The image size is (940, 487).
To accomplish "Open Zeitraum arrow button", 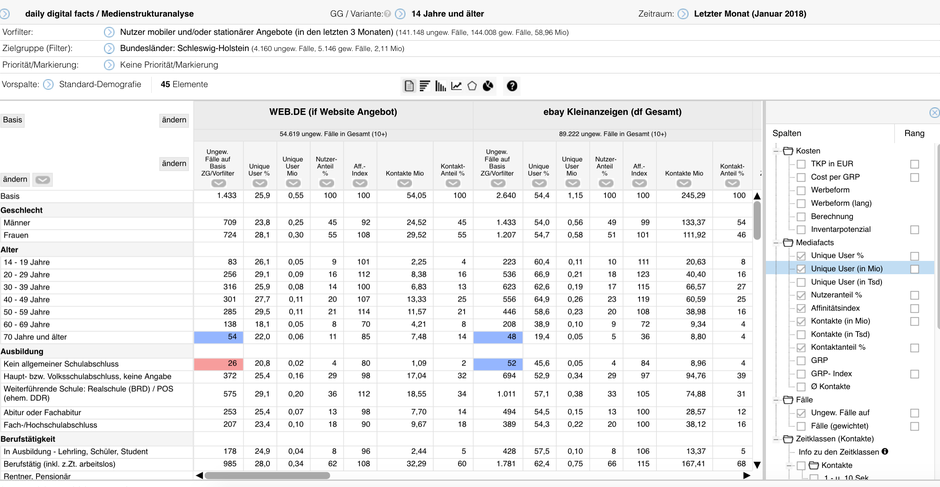I will point(683,14).
